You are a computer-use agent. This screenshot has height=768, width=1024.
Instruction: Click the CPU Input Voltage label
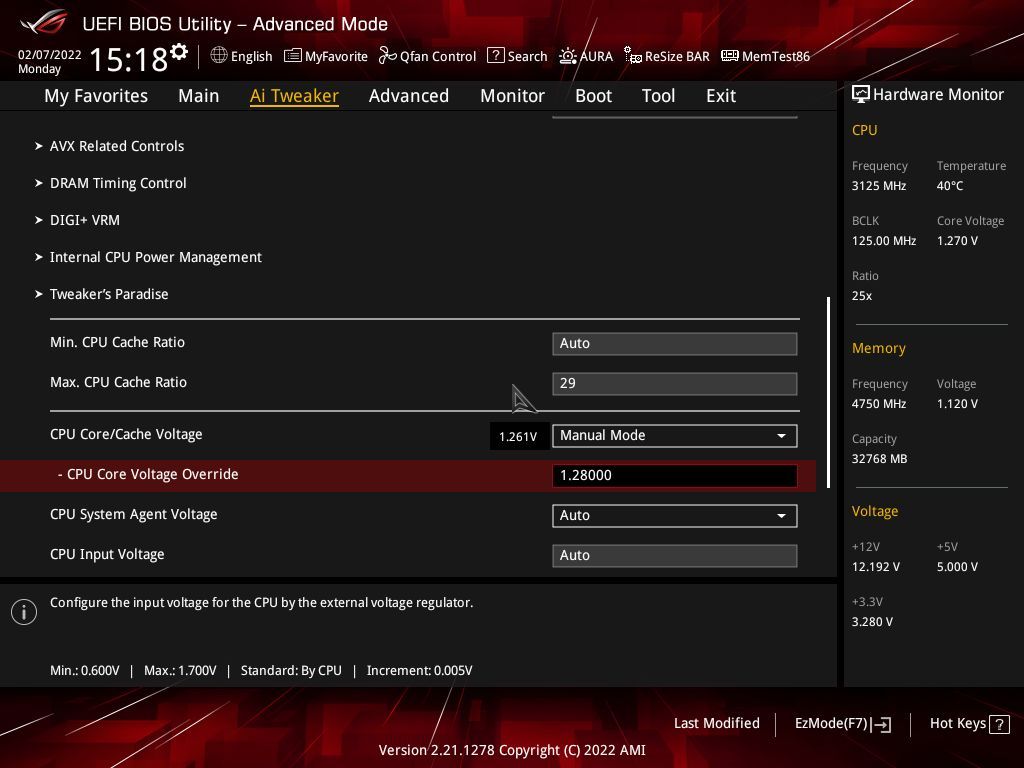(107, 554)
